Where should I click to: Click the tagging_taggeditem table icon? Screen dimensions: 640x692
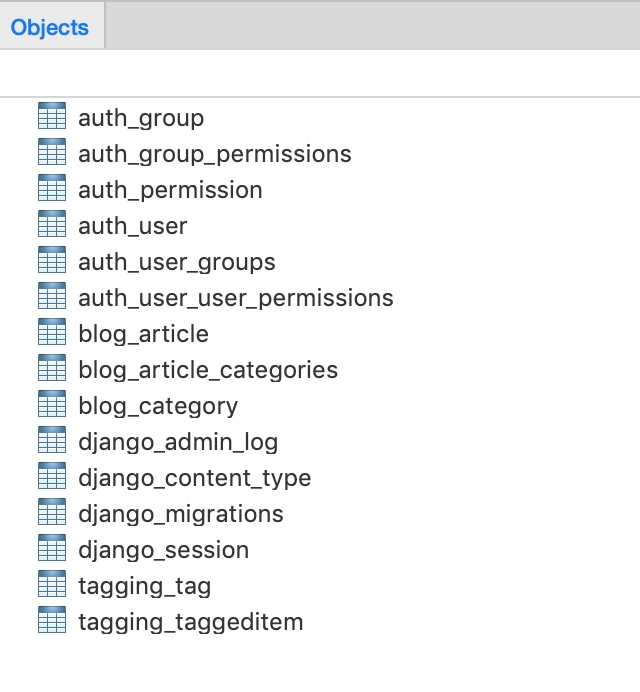tap(51, 622)
